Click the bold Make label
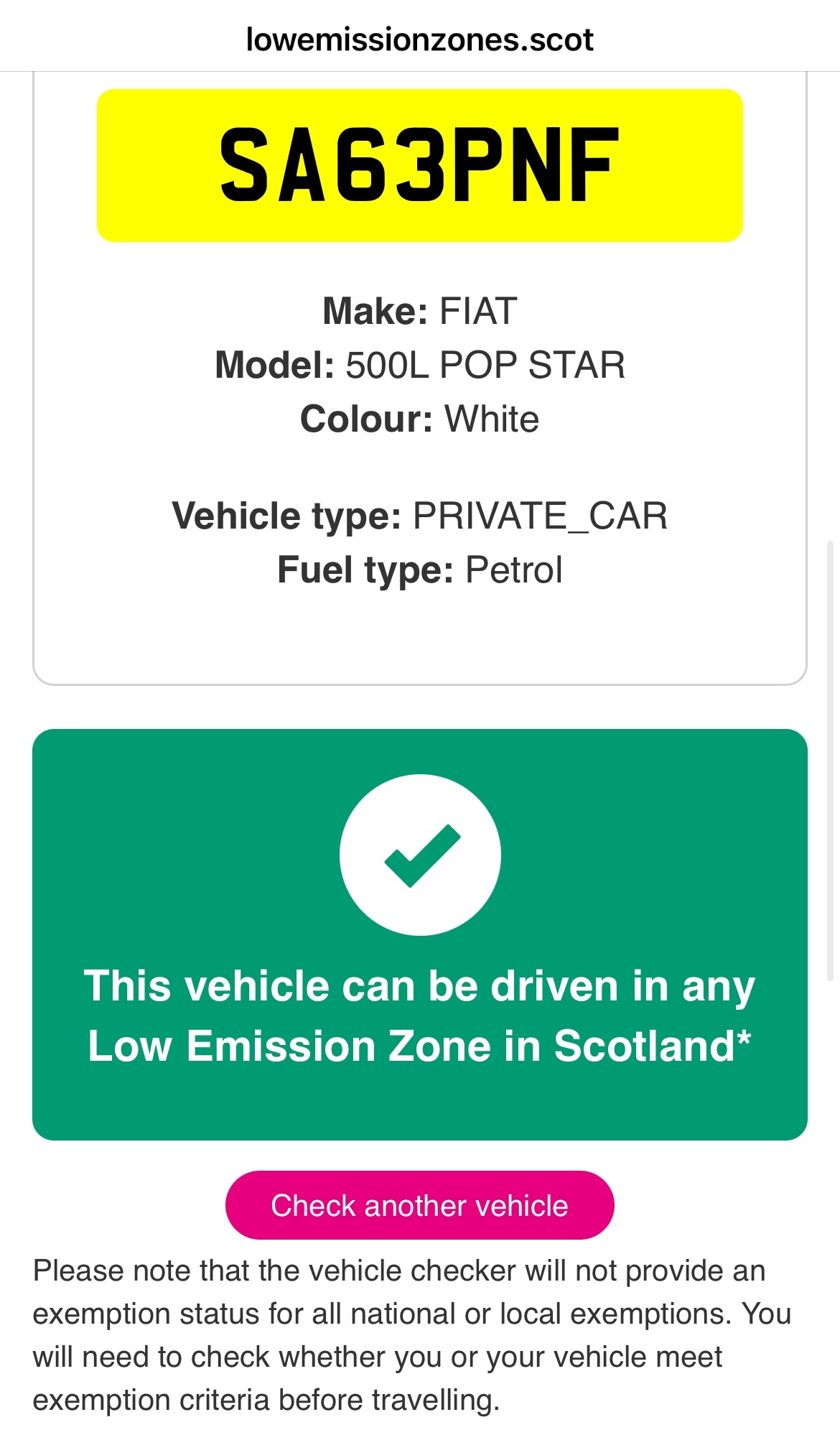840x1435 pixels. click(x=375, y=311)
